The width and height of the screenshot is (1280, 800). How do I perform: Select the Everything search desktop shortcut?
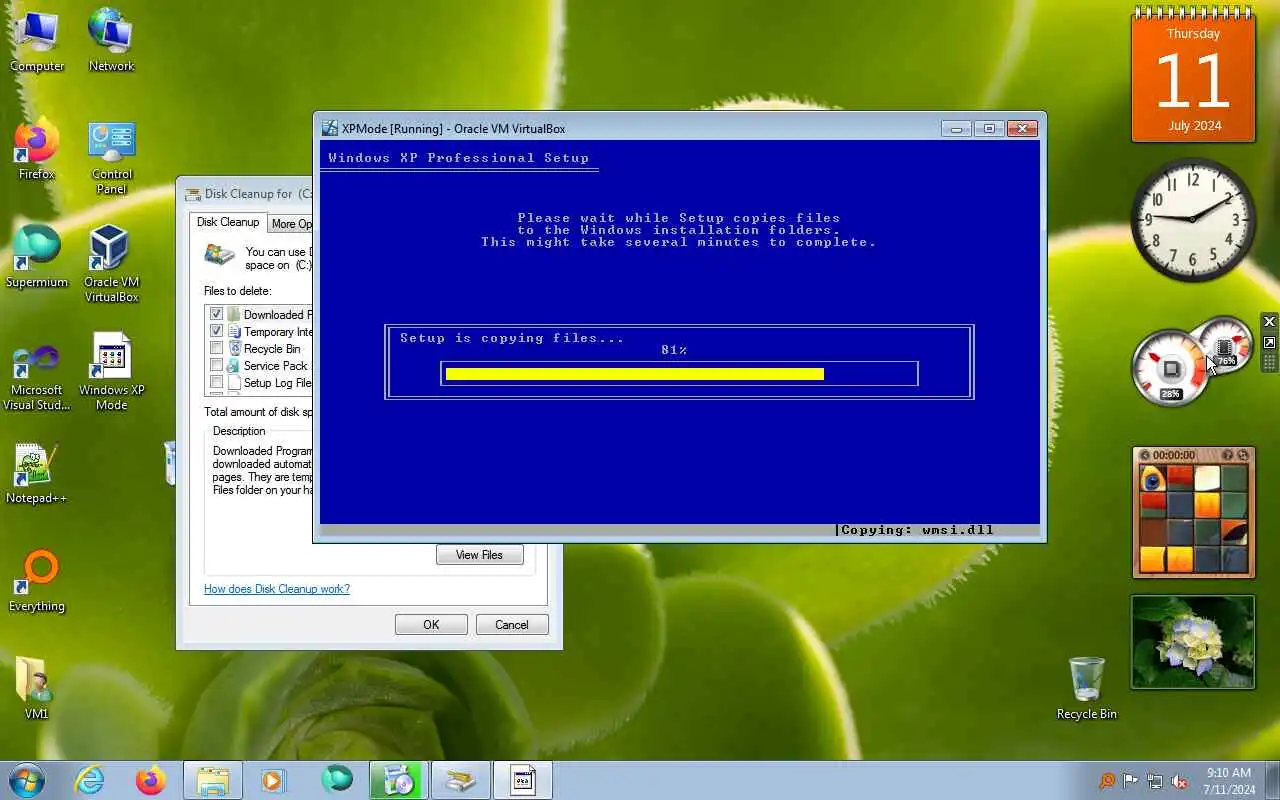37,582
